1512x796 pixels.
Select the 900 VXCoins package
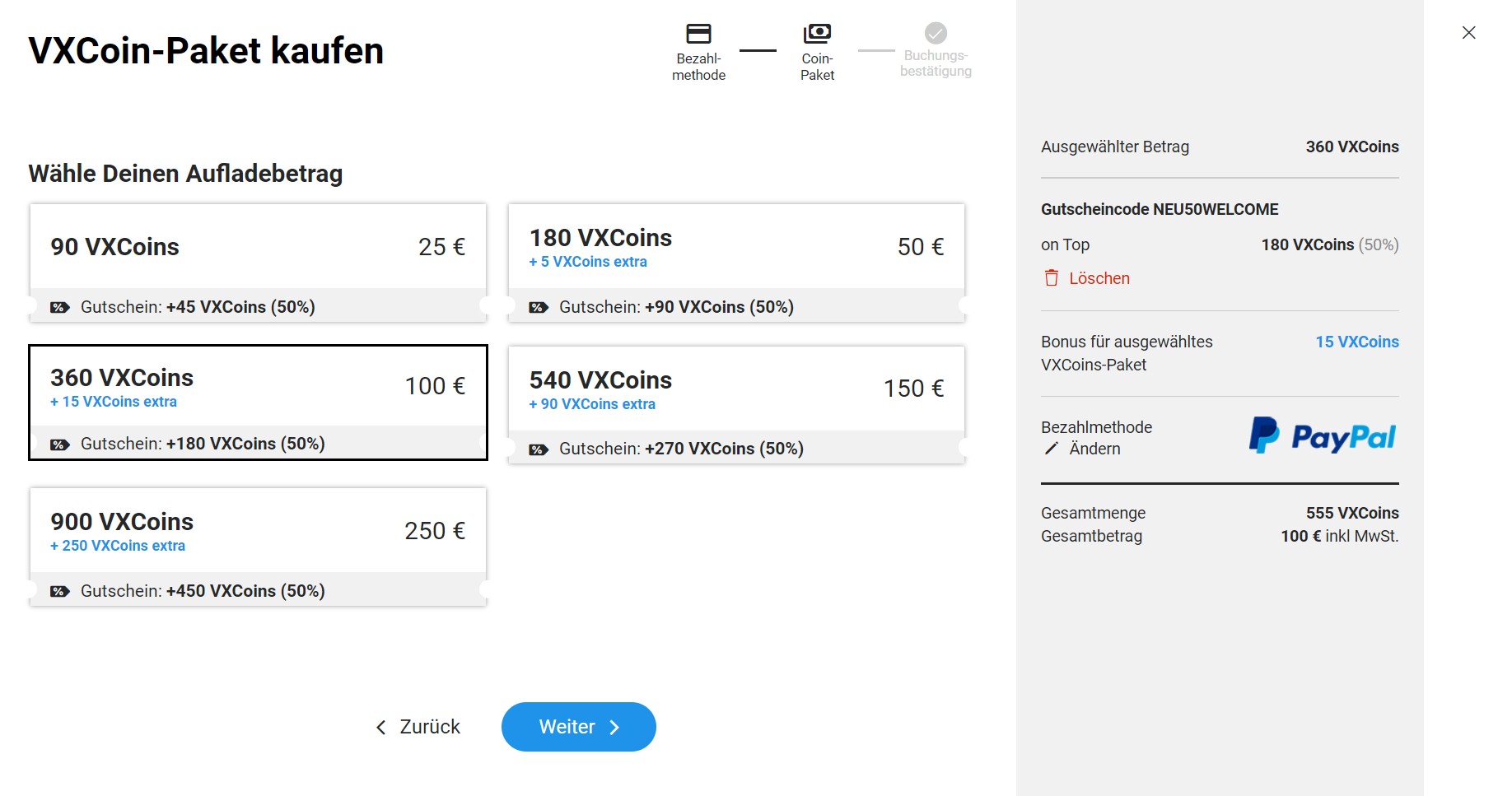coord(259,531)
